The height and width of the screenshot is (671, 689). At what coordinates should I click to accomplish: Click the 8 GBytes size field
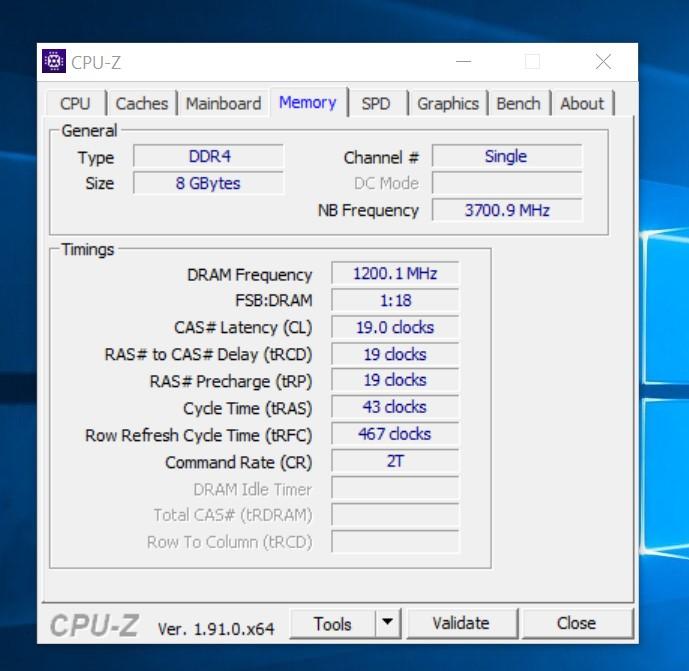209,183
